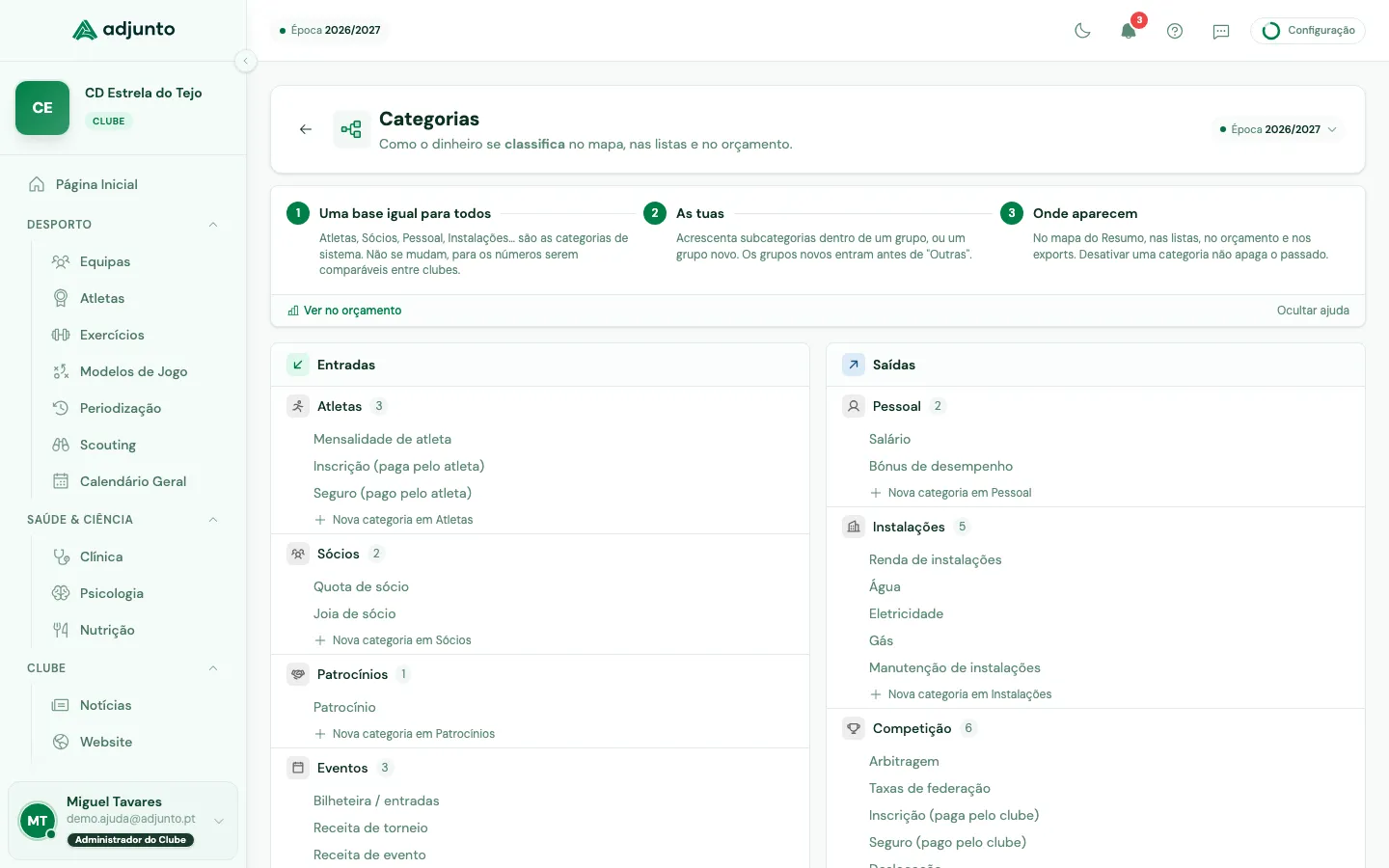This screenshot has width=1389, height=868.
Task: Select Manutenção de instalações category
Action: coord(954,667)
